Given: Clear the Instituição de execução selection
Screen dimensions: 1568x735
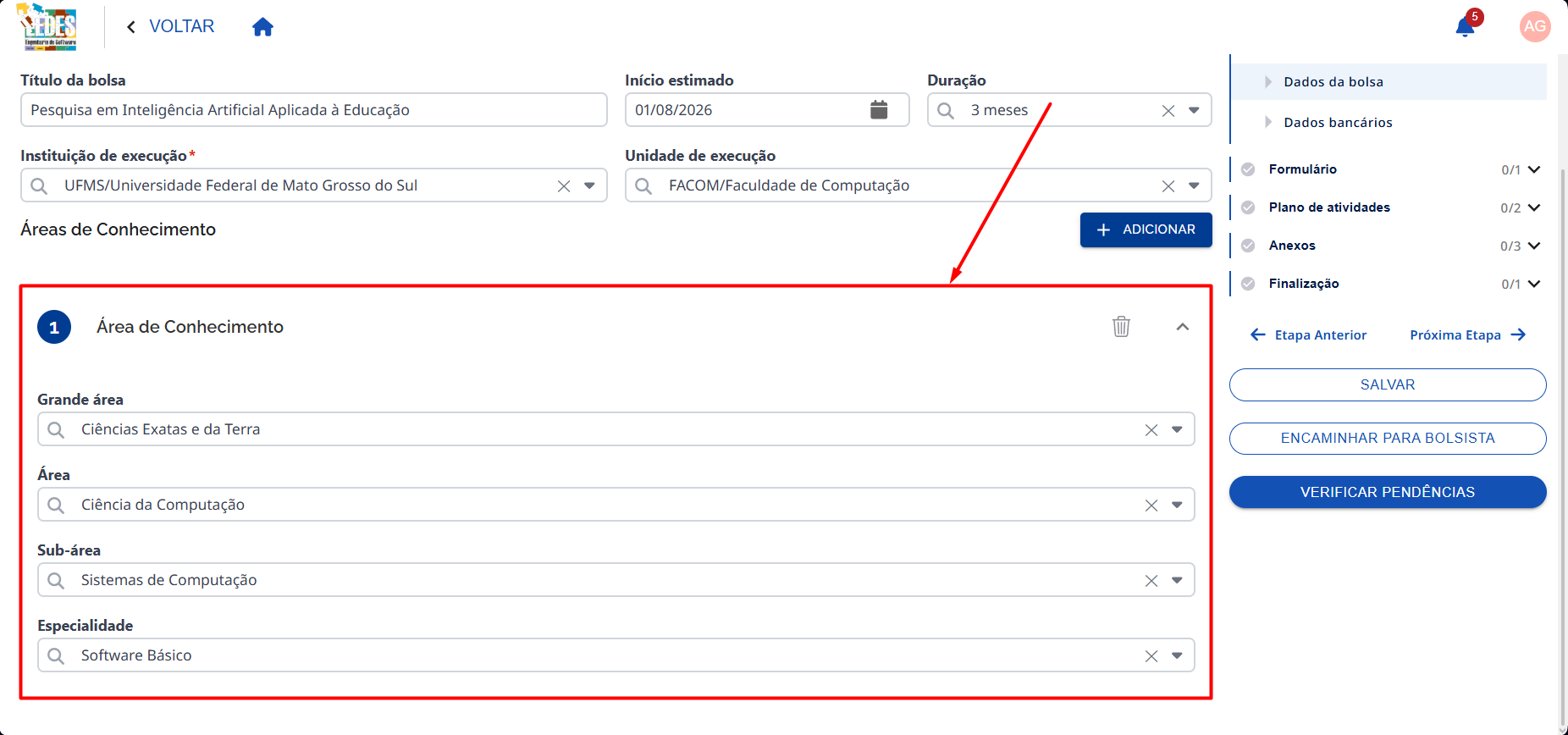Looking at the screenshot, I should (564, 186).
